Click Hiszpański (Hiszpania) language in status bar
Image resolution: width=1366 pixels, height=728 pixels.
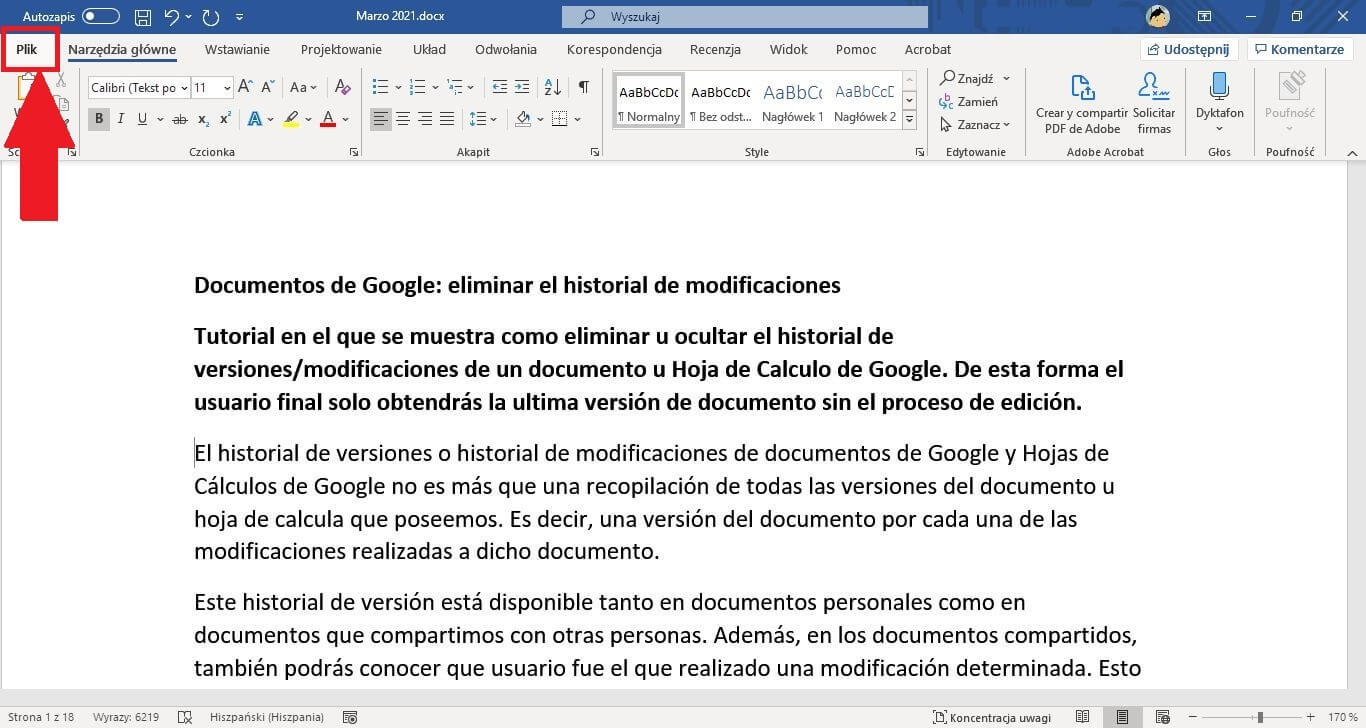click(266, 717)
